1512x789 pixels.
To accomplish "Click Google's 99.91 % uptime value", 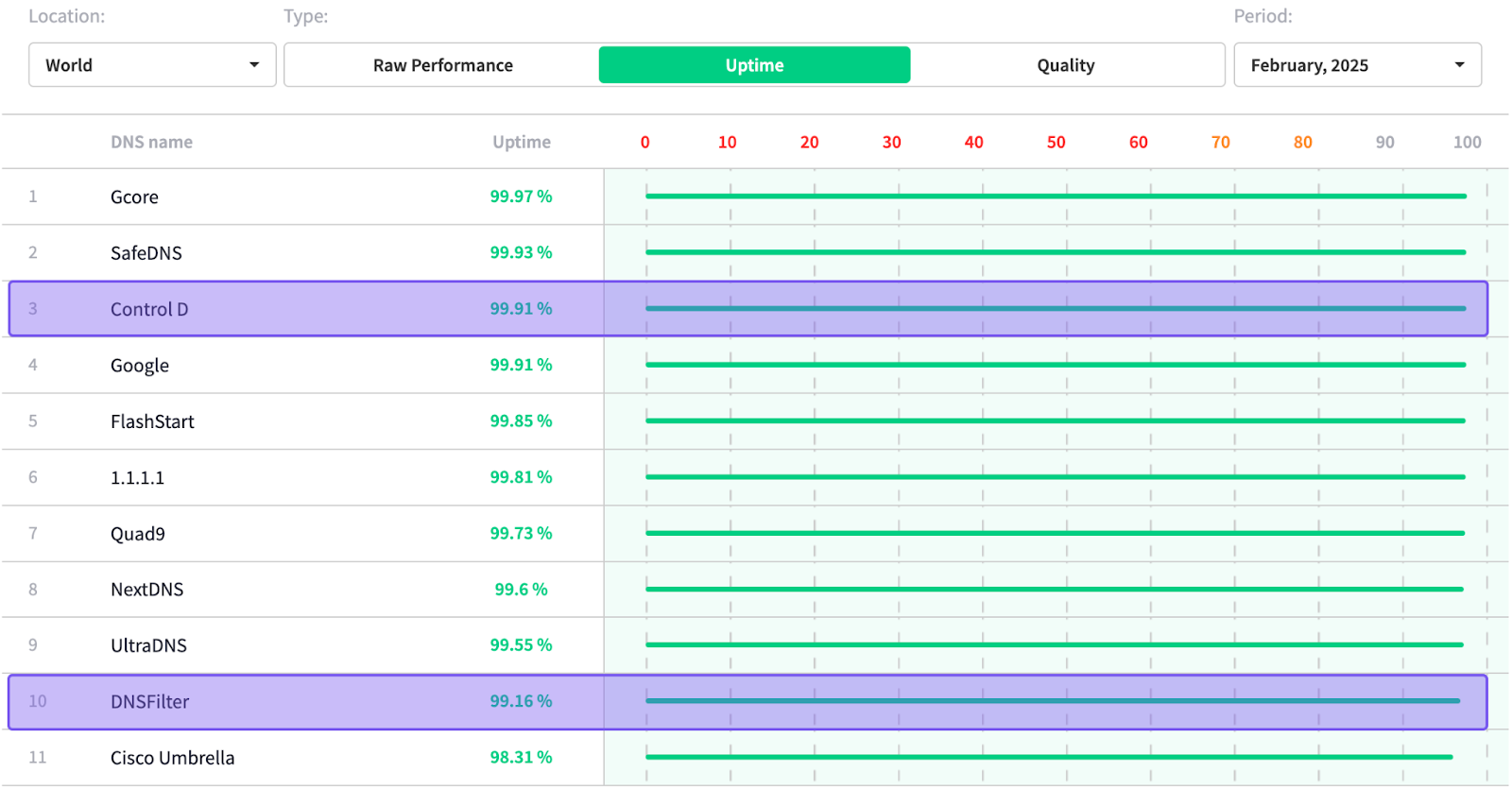I will coord(521,365).
